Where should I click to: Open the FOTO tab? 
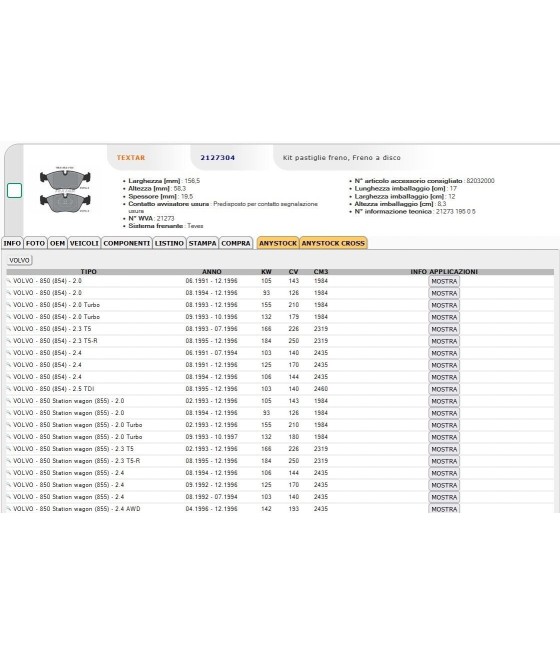[35, 243]
